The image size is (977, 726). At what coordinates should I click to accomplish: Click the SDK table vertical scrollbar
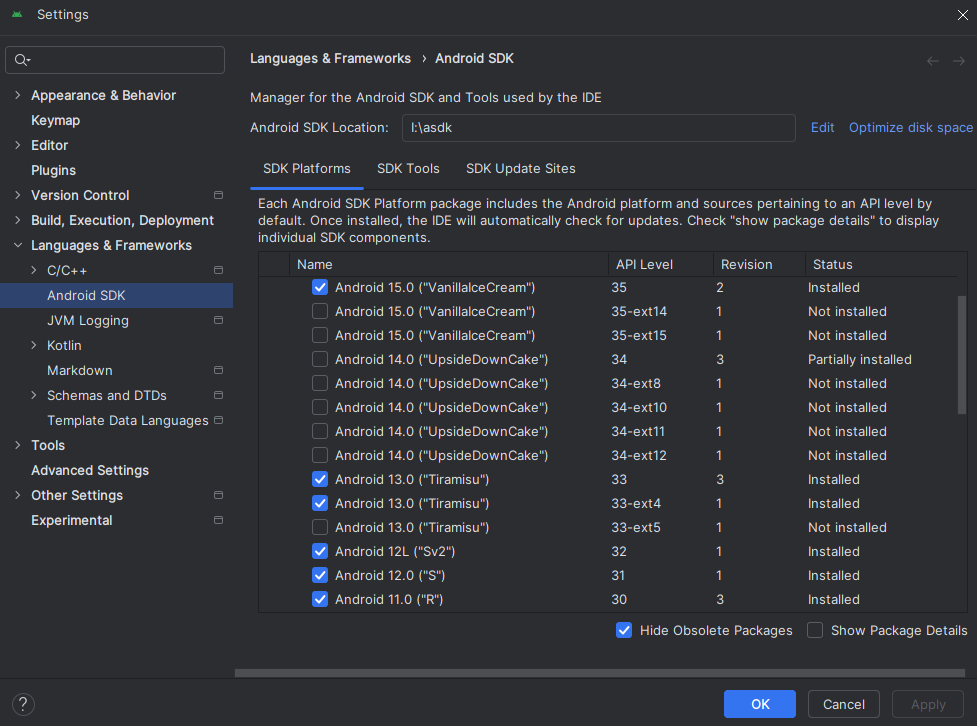(961, 355)
